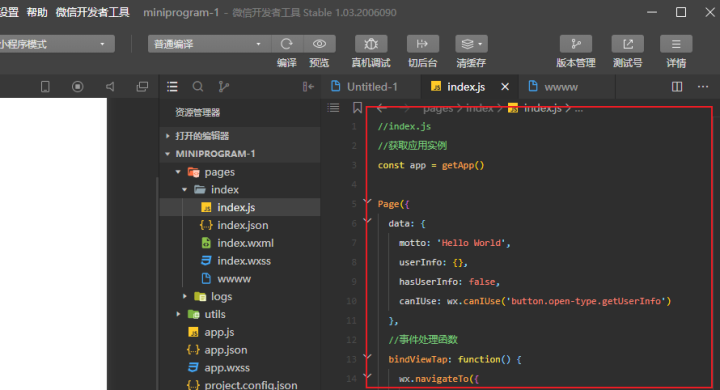Click the outline lines icon beside bookmark
Image resolution: width=720 pixels, height=390 pixels.
(x=333, y=108)
